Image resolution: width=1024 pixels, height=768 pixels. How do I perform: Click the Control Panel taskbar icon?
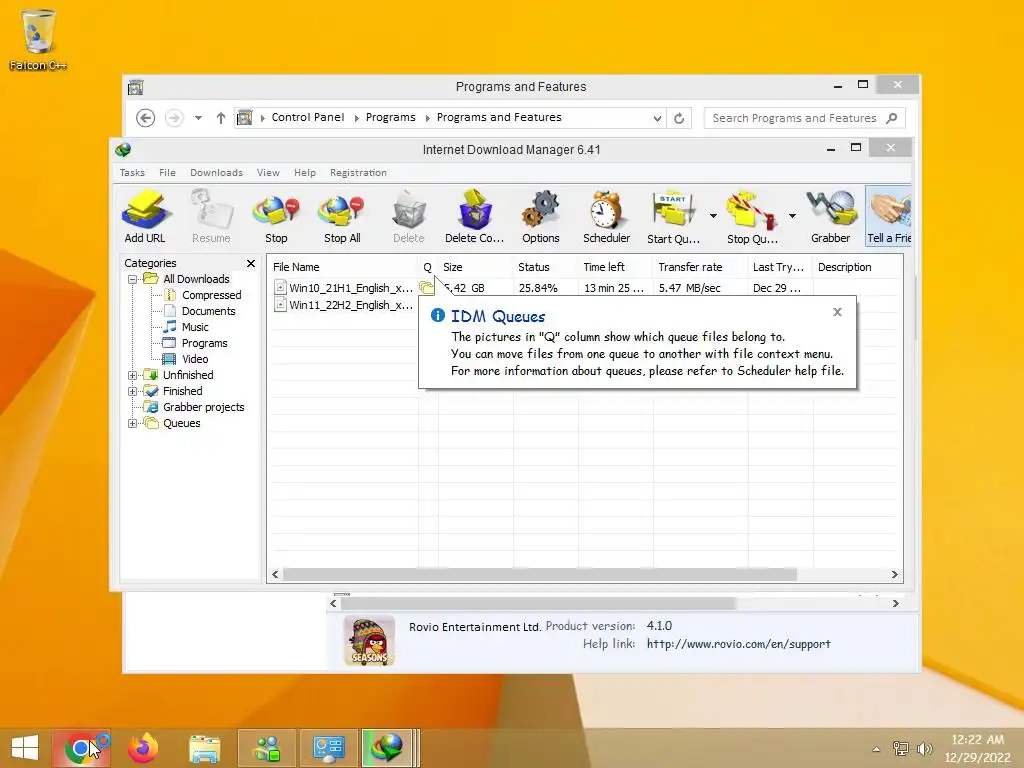tap(328, 748)
